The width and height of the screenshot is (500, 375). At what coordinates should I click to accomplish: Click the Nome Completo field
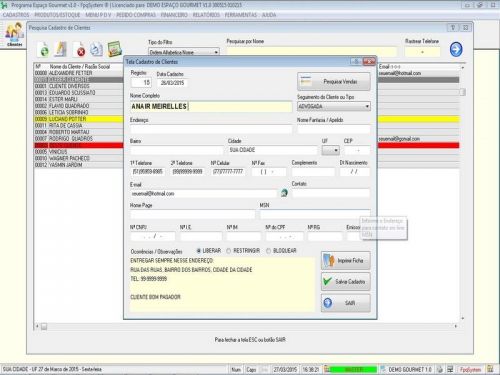click(211, 106)
